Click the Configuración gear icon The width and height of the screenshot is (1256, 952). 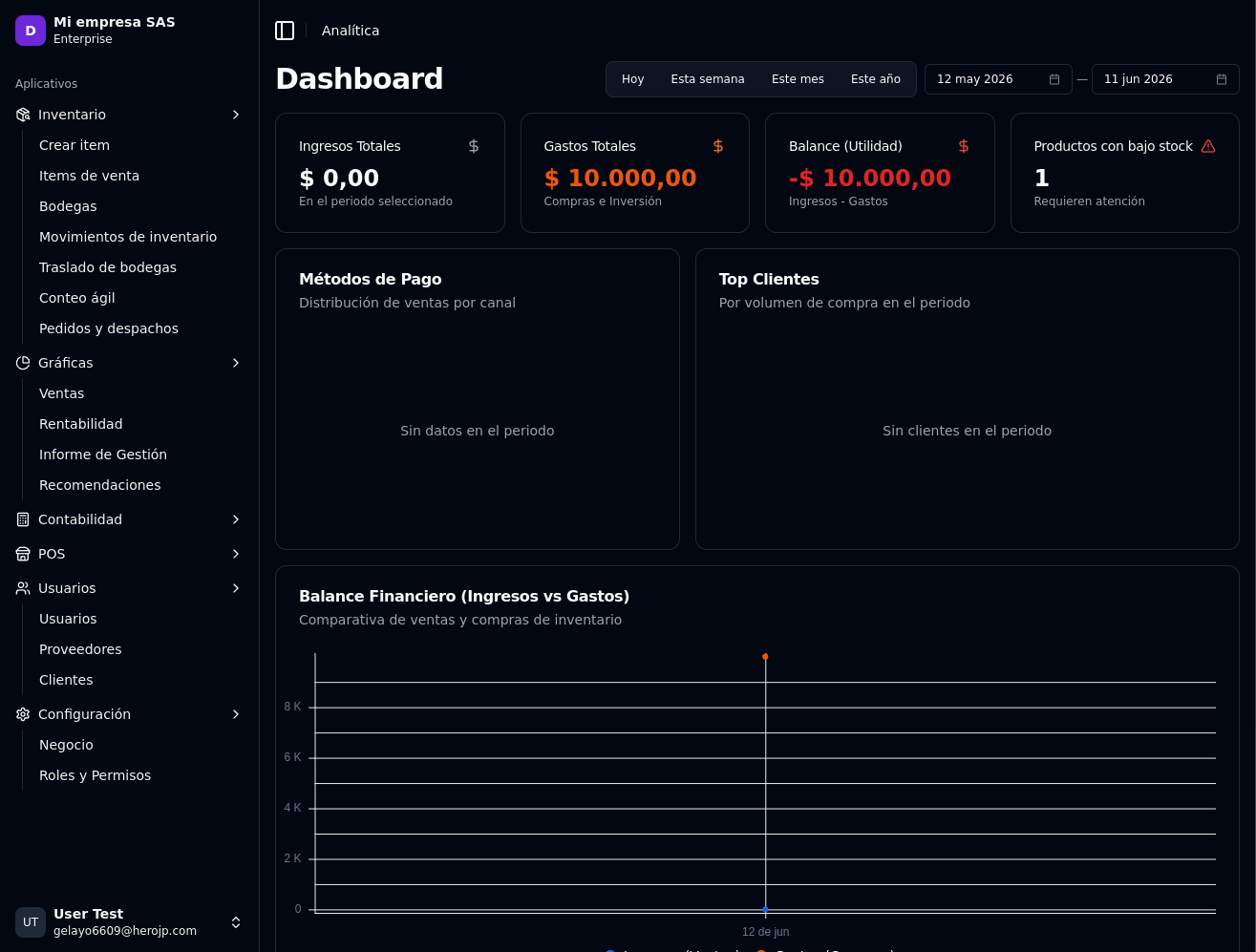tap(23, 714)
